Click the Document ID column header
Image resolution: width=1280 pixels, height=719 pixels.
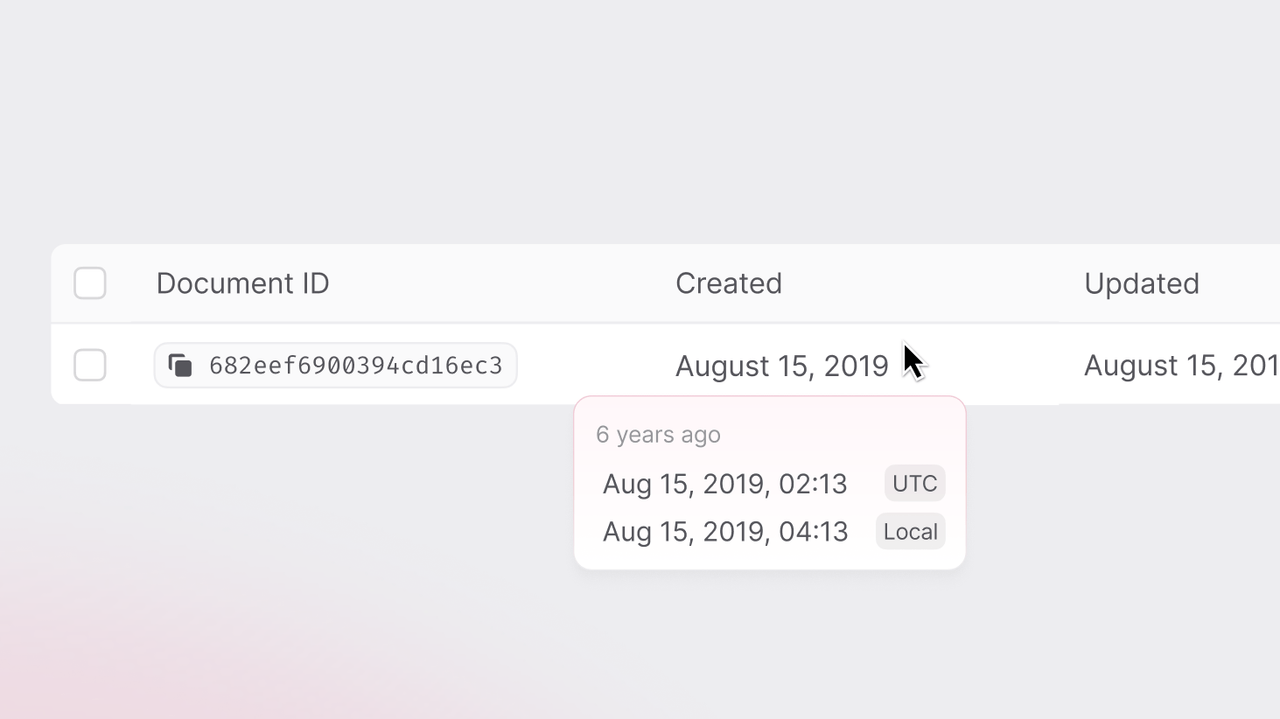click(x=242, y=283)
